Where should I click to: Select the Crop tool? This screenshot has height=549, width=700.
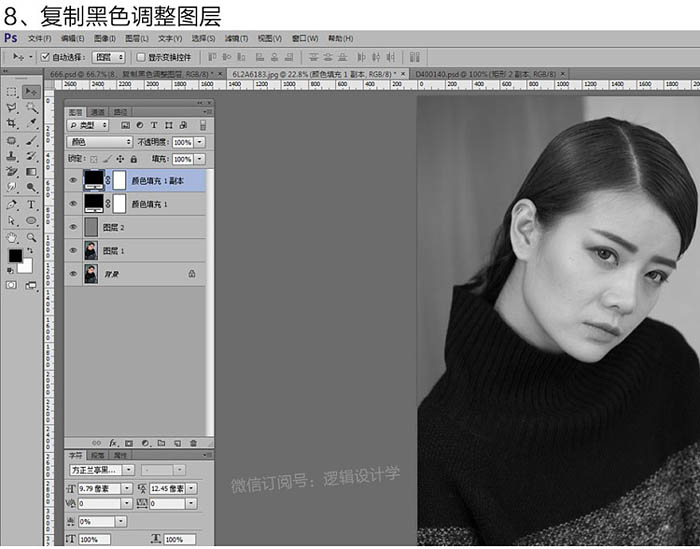[x=12, y=123]
